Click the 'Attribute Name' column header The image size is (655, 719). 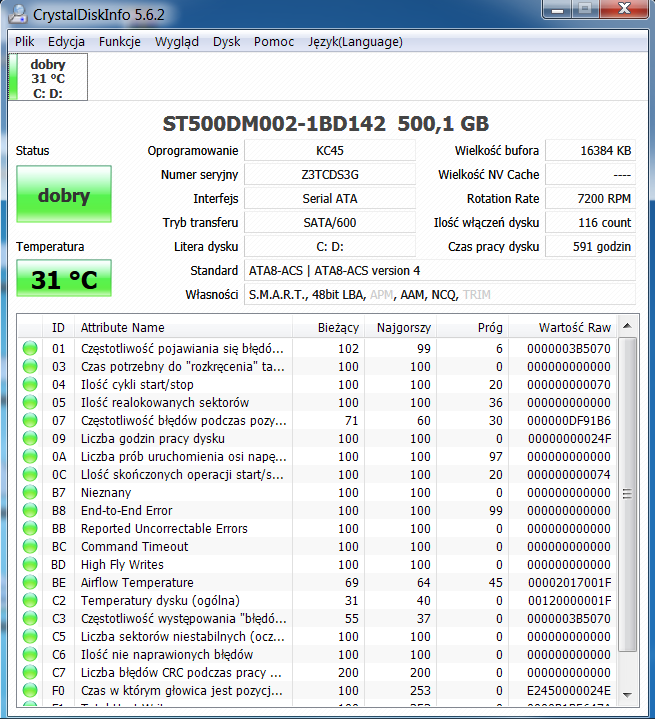[183, 327]
